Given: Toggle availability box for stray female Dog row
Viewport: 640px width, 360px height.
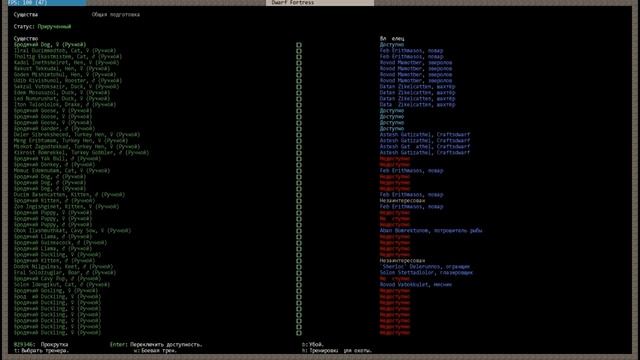Looking at the screenshot, I should [299, 45].
